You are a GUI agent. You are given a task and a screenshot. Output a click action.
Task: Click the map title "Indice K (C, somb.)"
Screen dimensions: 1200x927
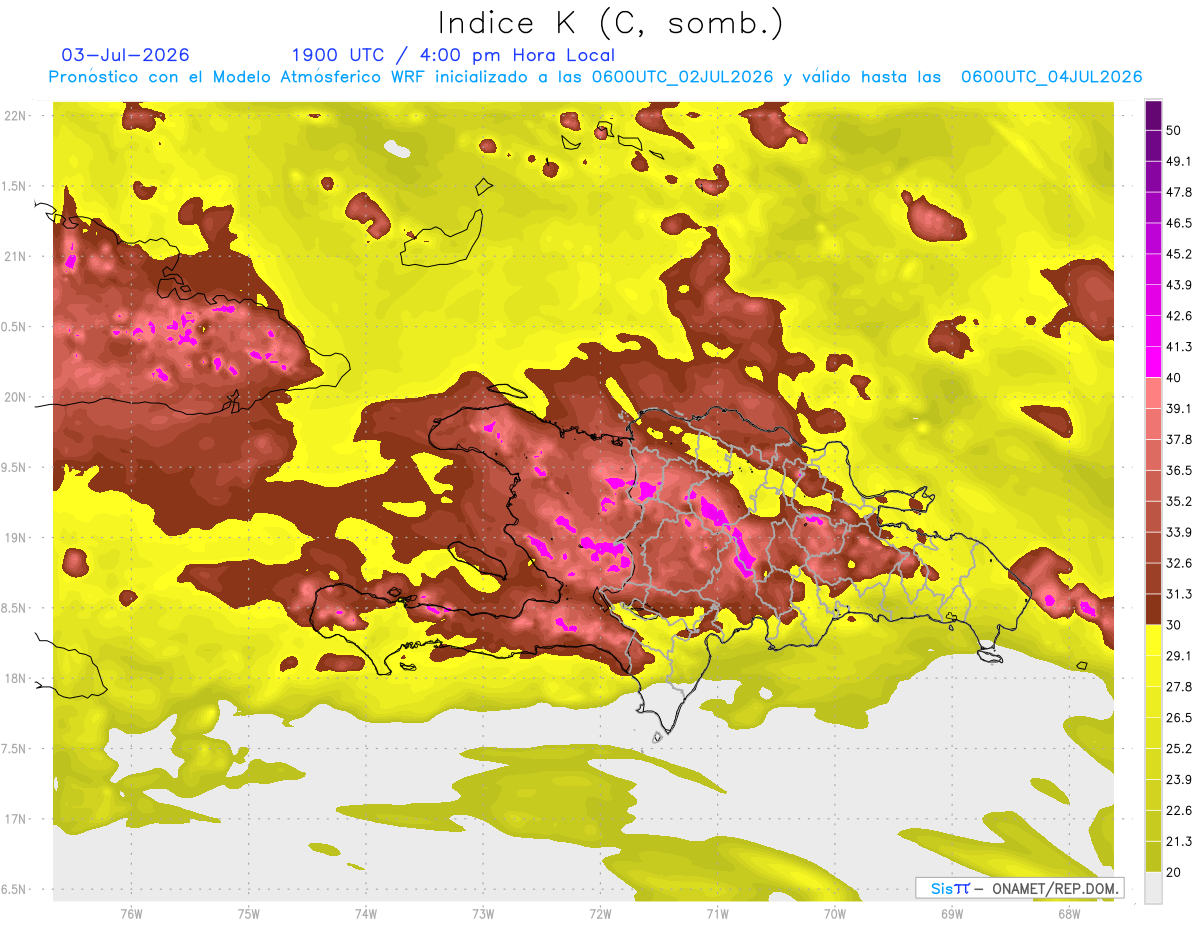[611, 24]
